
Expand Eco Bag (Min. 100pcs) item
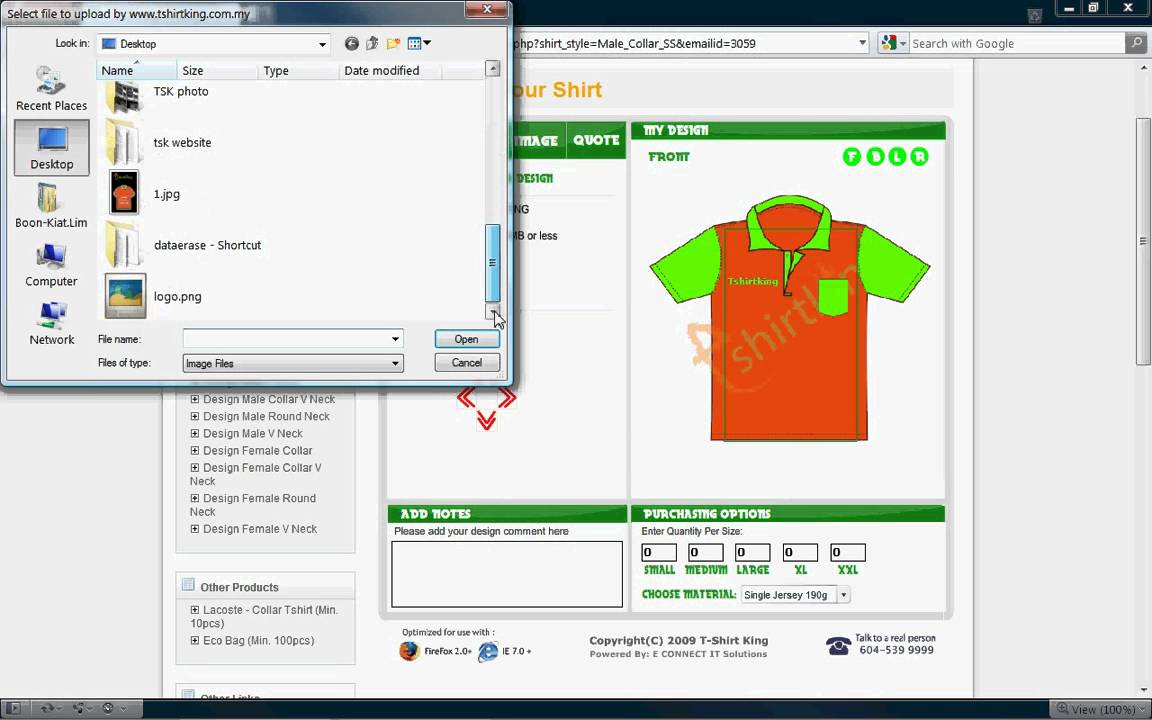coord(195,641)
